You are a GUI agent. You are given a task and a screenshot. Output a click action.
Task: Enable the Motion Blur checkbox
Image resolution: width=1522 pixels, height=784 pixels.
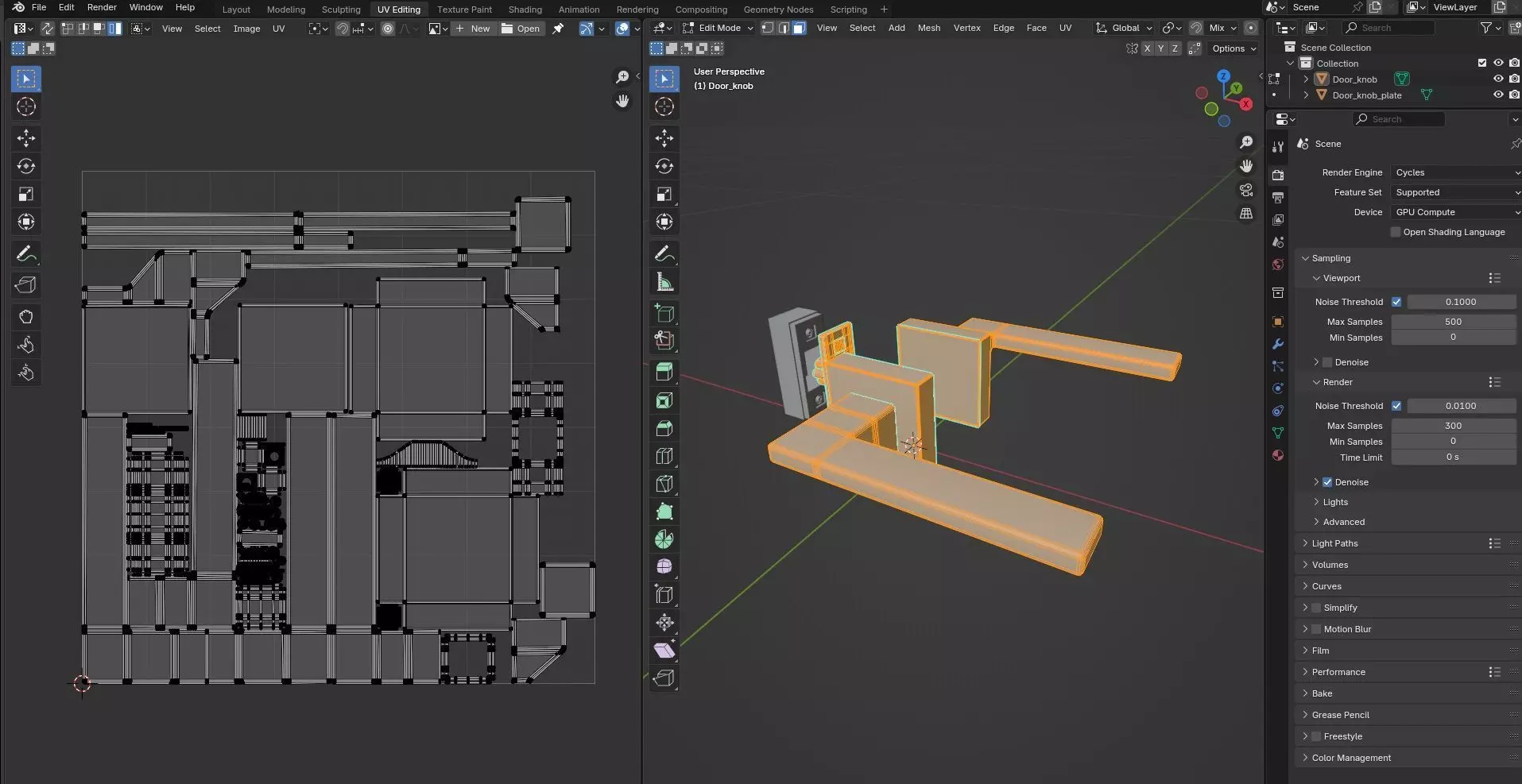click(1316, 629)
